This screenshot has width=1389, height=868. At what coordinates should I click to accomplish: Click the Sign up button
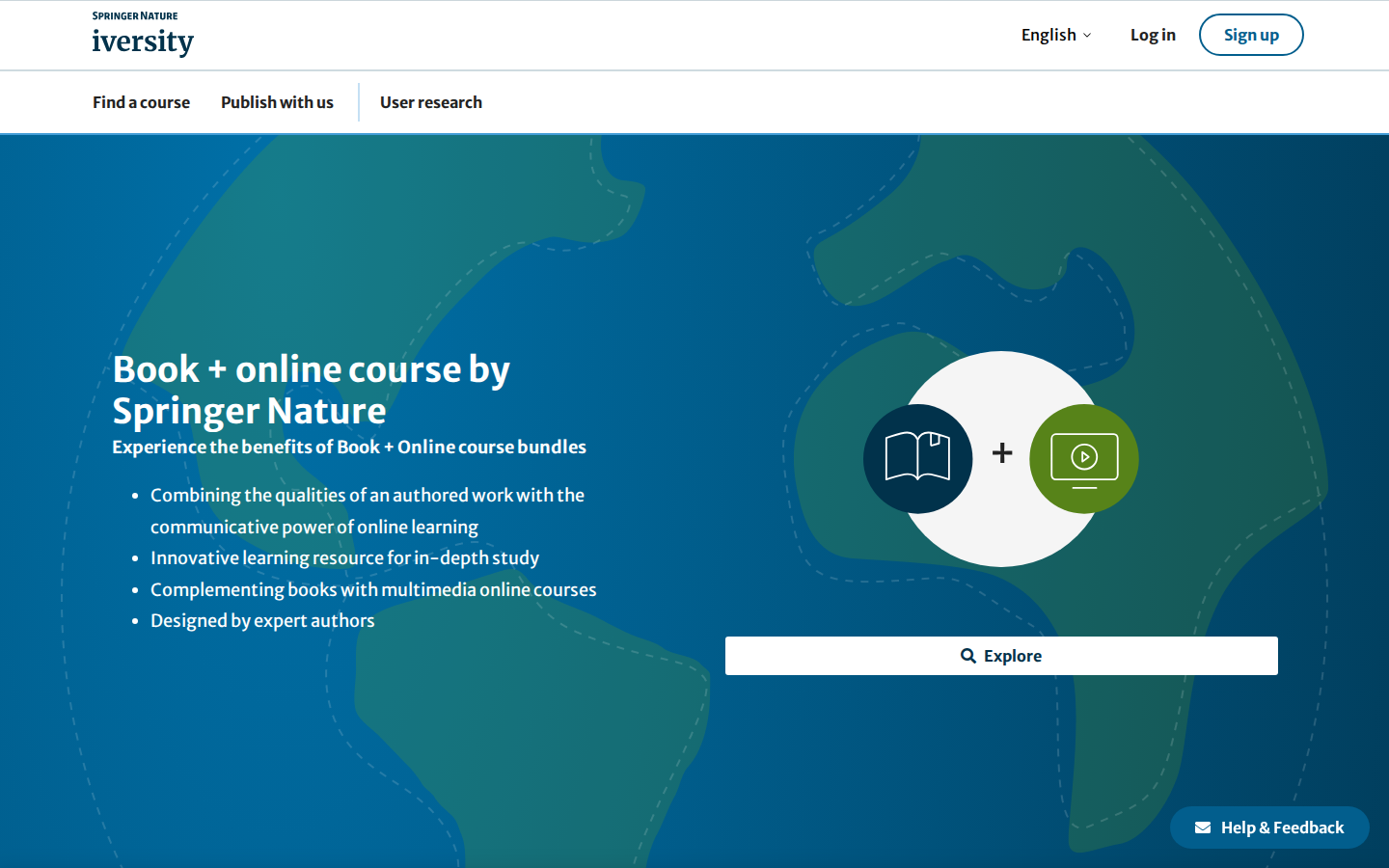coord(1251,35)
